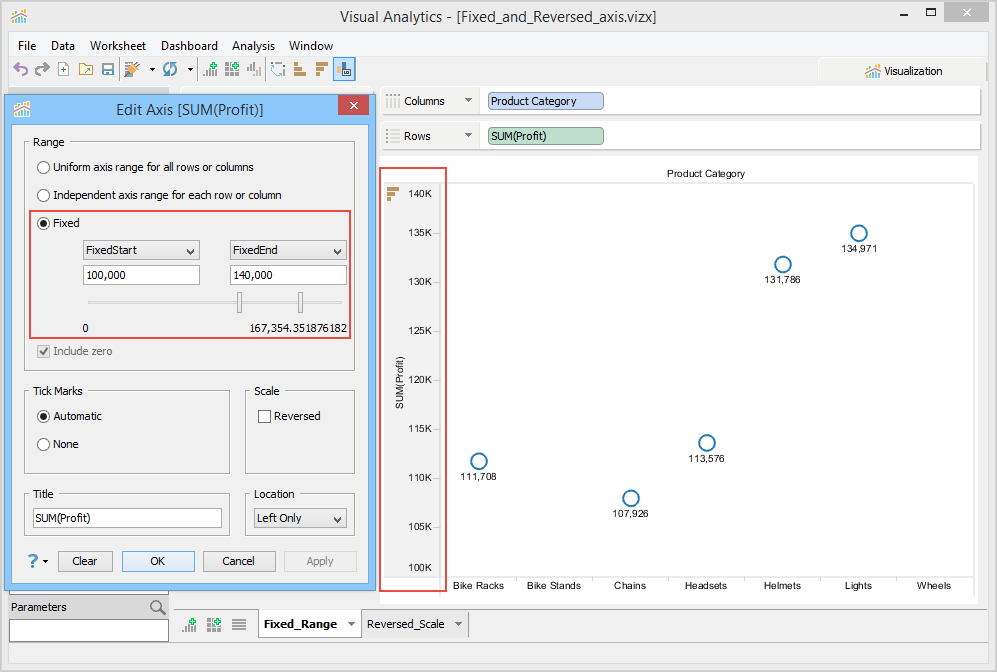The height and width of the screenshot is (672, 997).
Task: Click the help question mark icon
Action: [33, 561]
